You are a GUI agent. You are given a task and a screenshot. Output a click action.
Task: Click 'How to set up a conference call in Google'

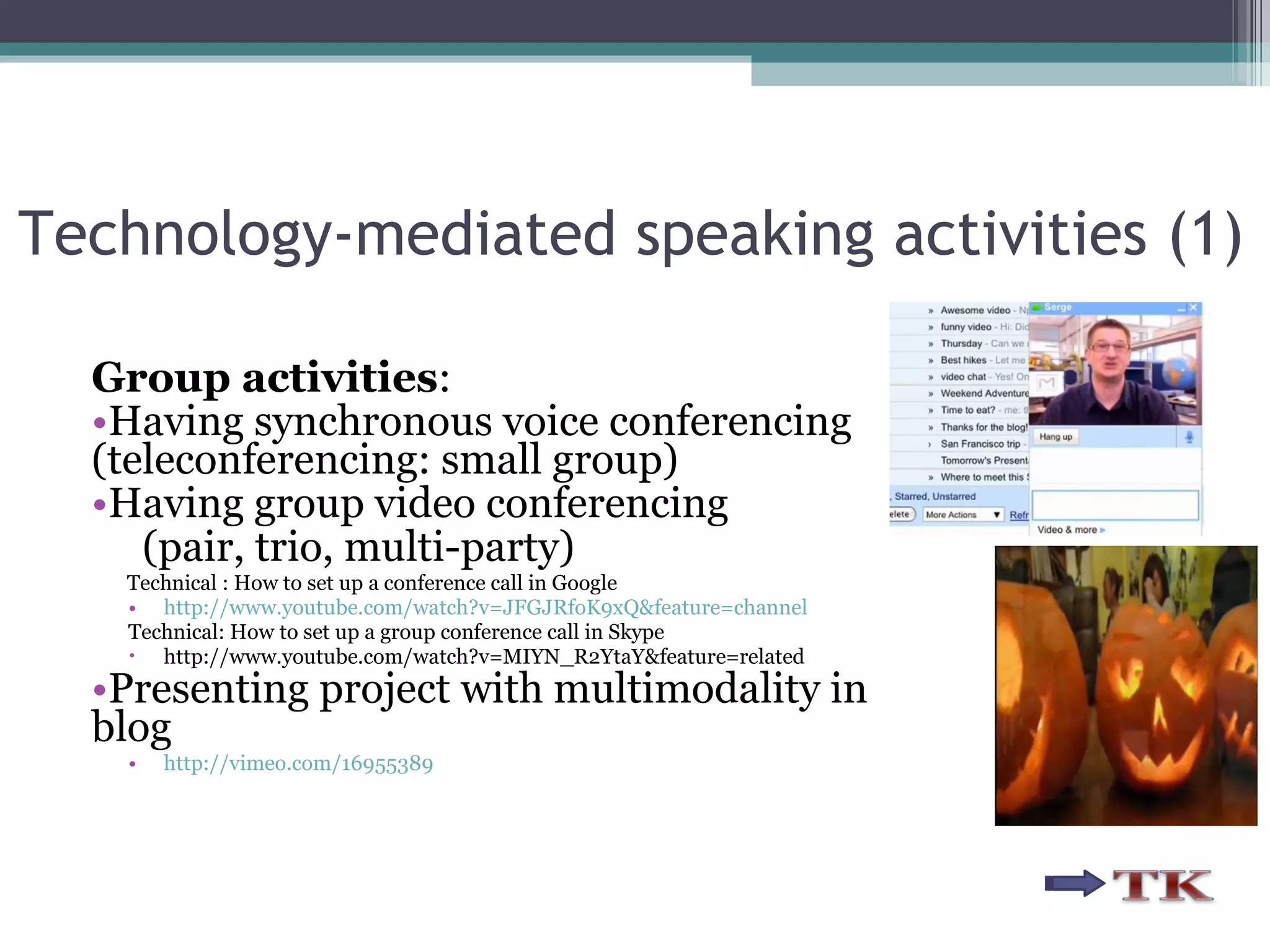(425, 583)
